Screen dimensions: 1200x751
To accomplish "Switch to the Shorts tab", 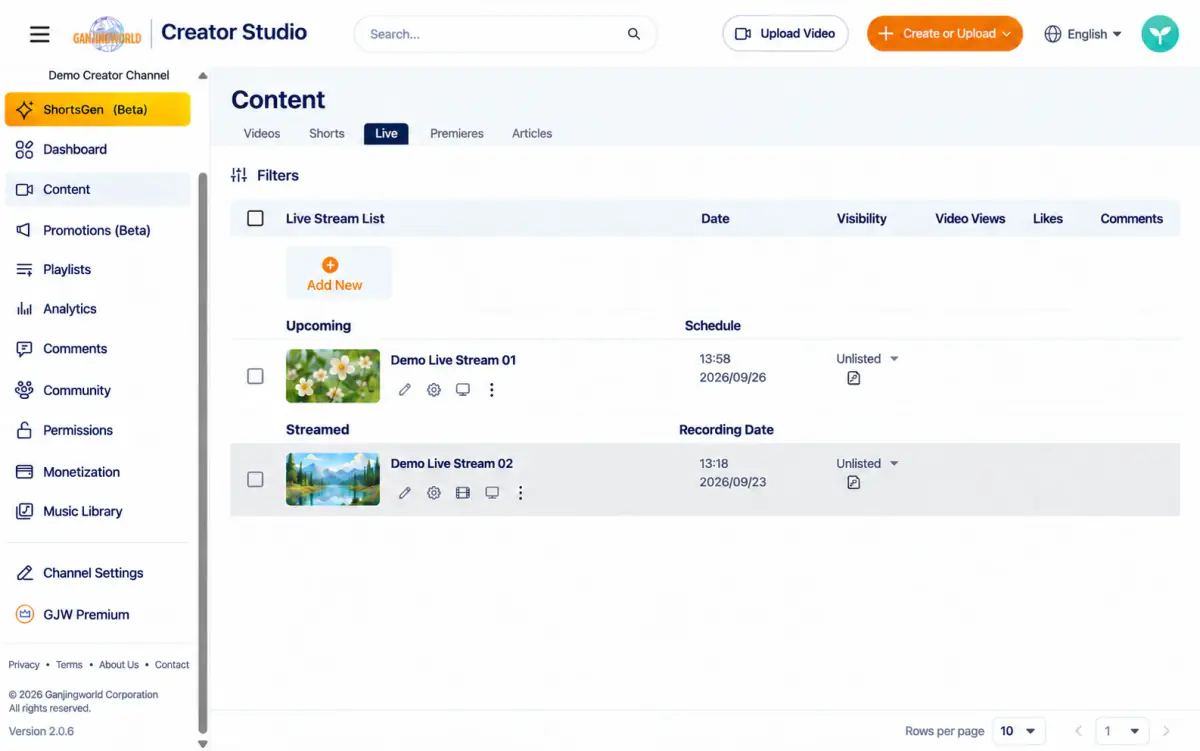I will 327,134.
